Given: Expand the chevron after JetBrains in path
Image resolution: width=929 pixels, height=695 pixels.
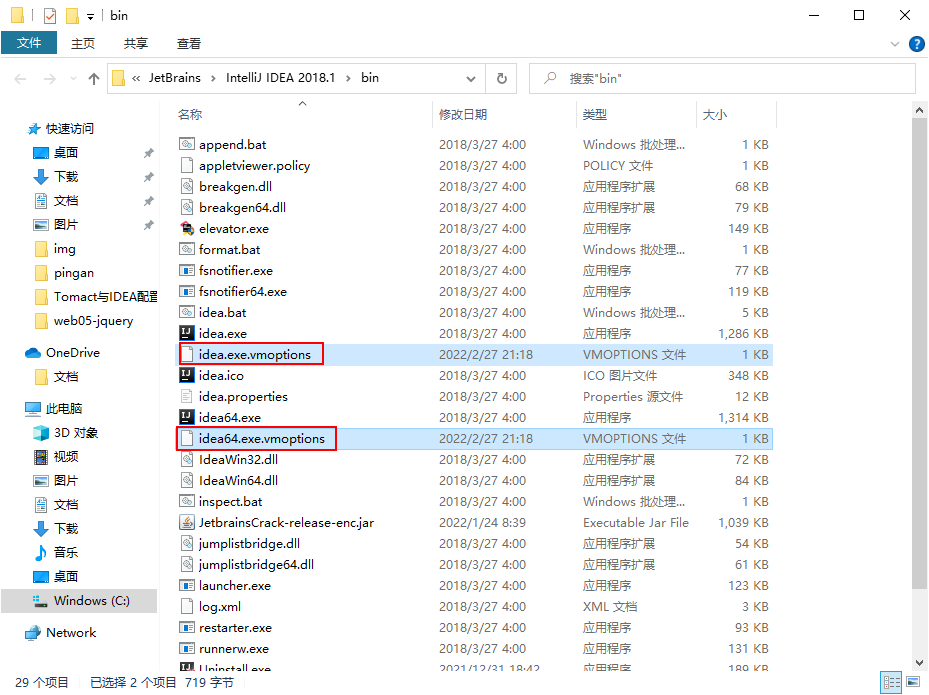Looking at the screenshot, I should tap(213, 78).
